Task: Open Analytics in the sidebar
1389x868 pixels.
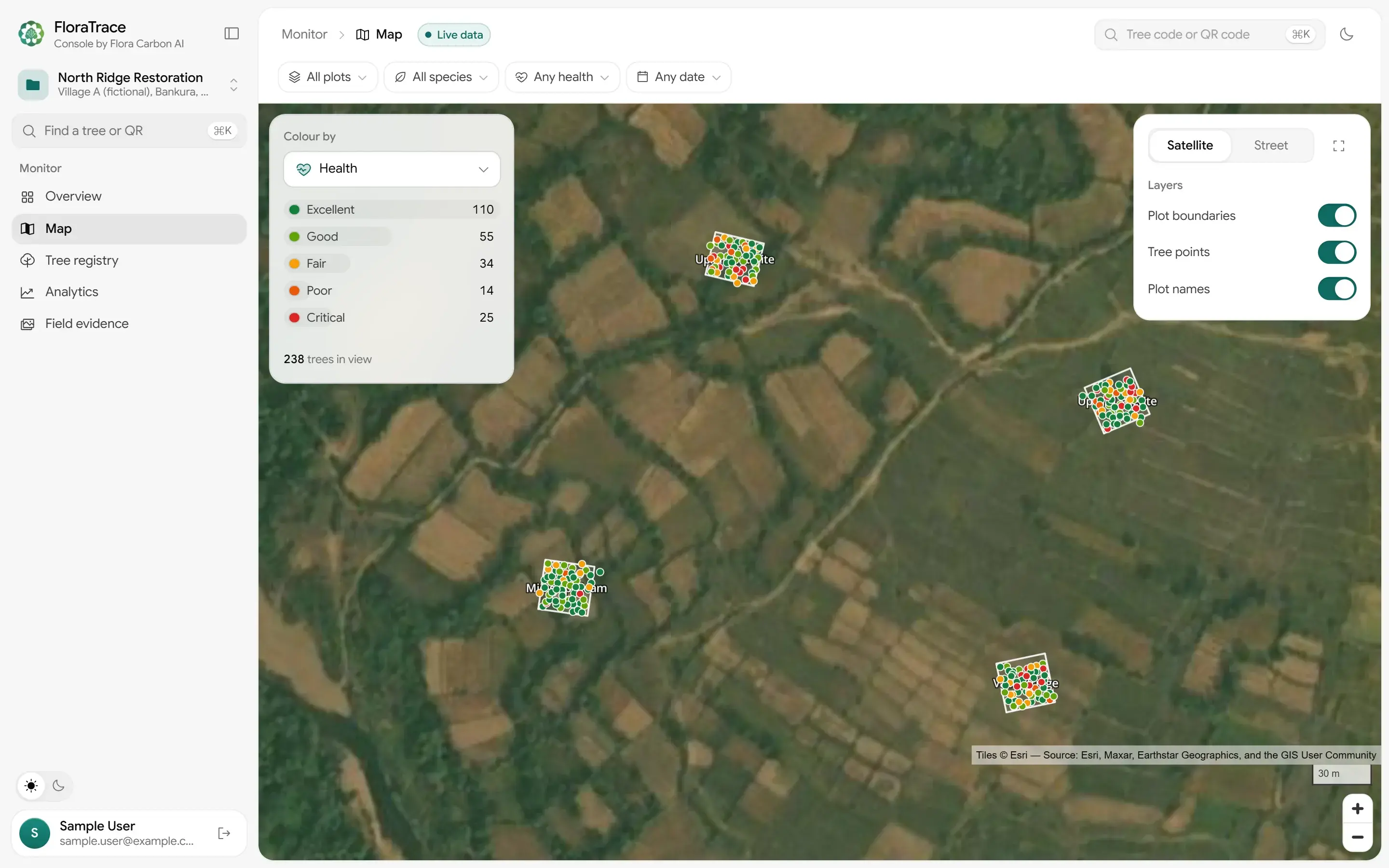Action: [x=129, y=292]
